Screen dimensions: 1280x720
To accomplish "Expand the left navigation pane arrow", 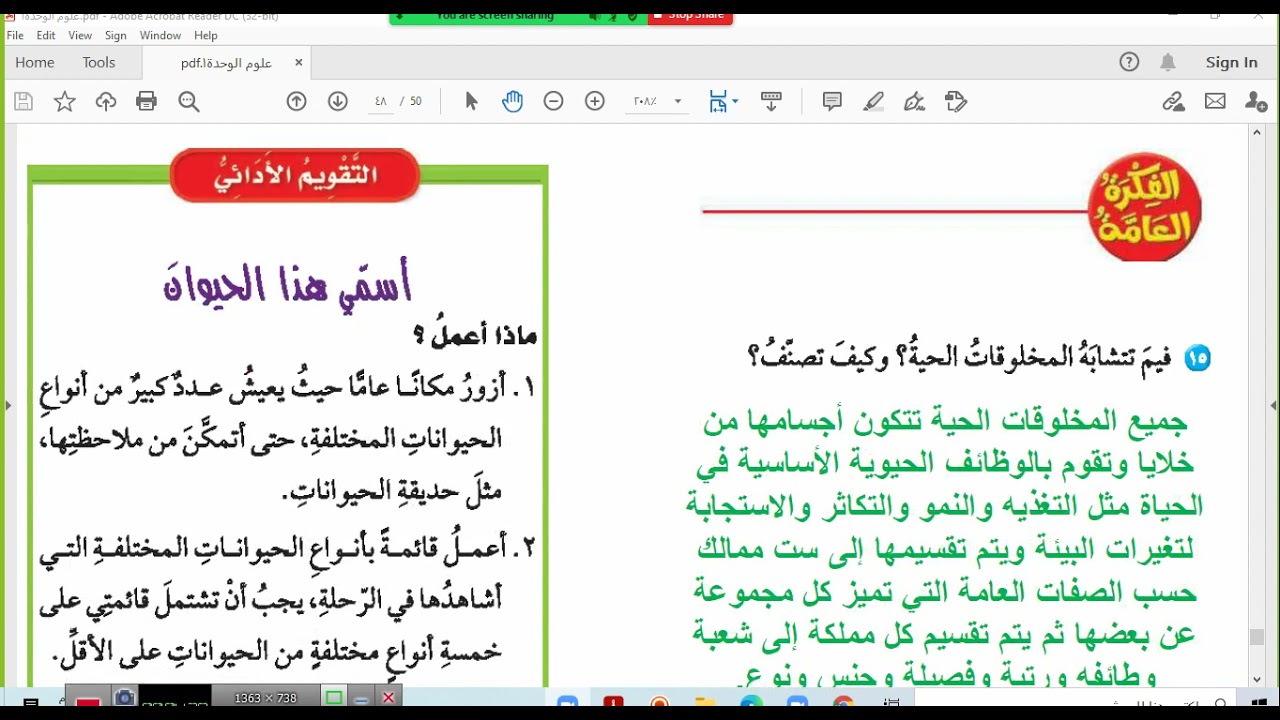I will coord(8,405).
